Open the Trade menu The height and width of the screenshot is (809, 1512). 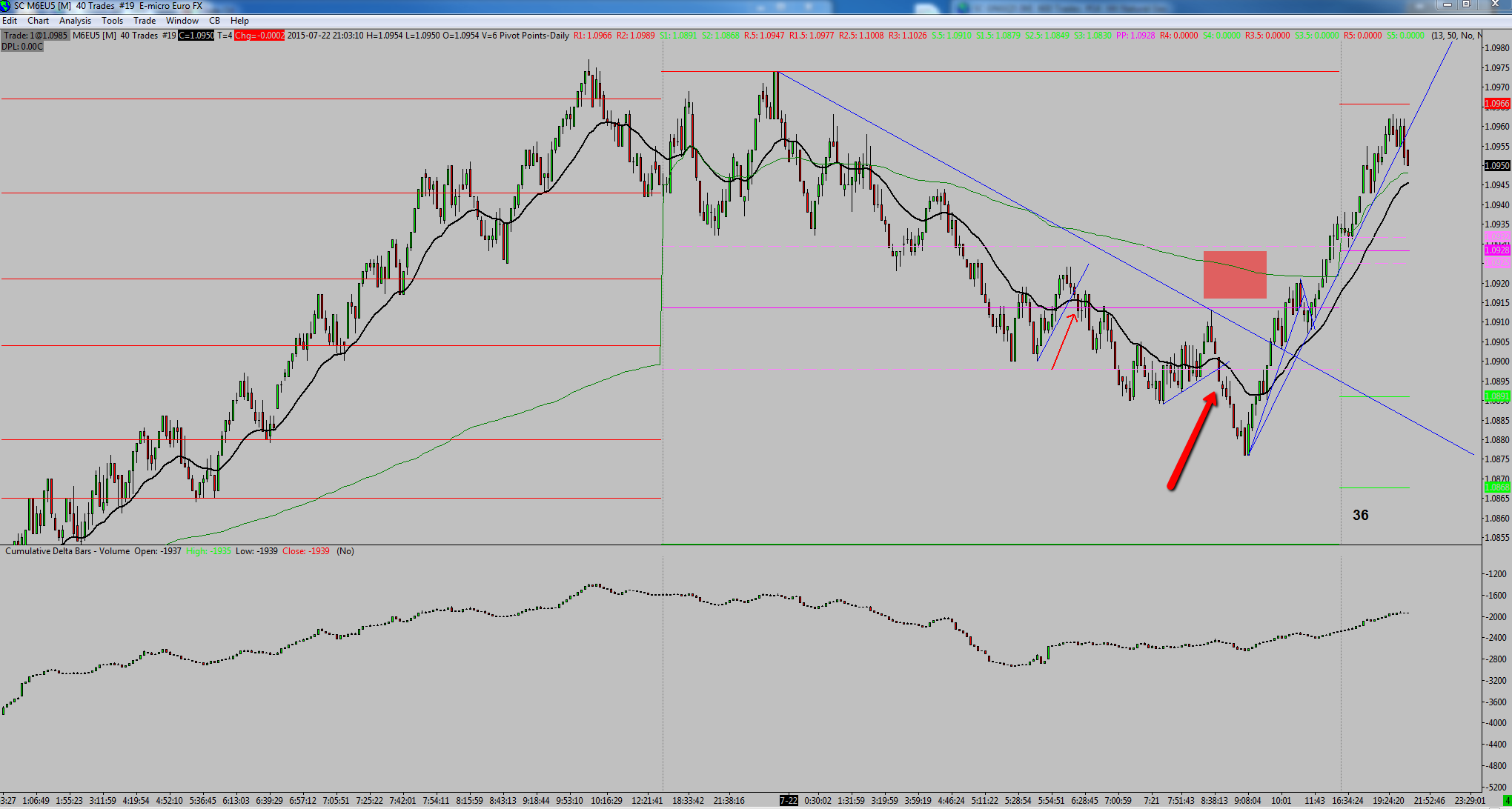(145, 21)
